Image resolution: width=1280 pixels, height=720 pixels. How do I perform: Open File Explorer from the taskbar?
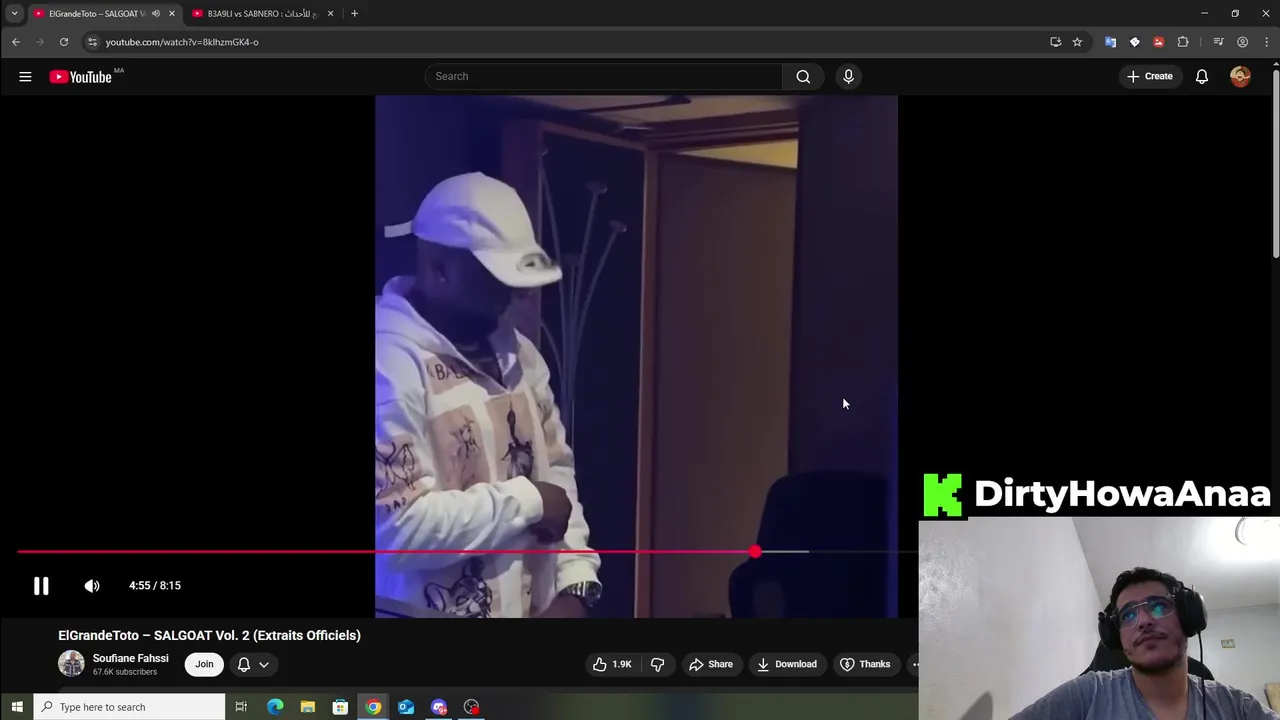(x=308, y=707)
